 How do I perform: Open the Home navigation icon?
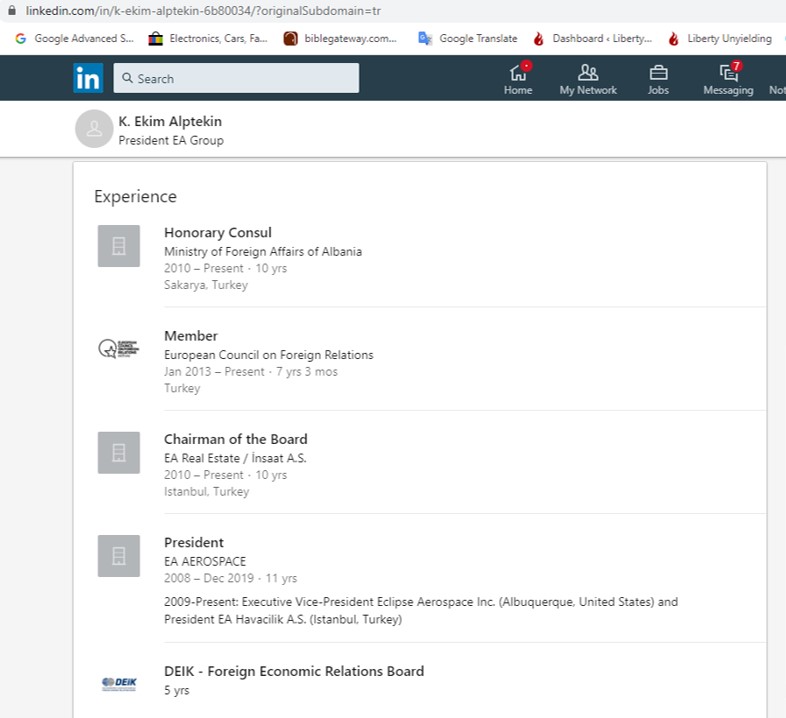click(x=518, y=78)
